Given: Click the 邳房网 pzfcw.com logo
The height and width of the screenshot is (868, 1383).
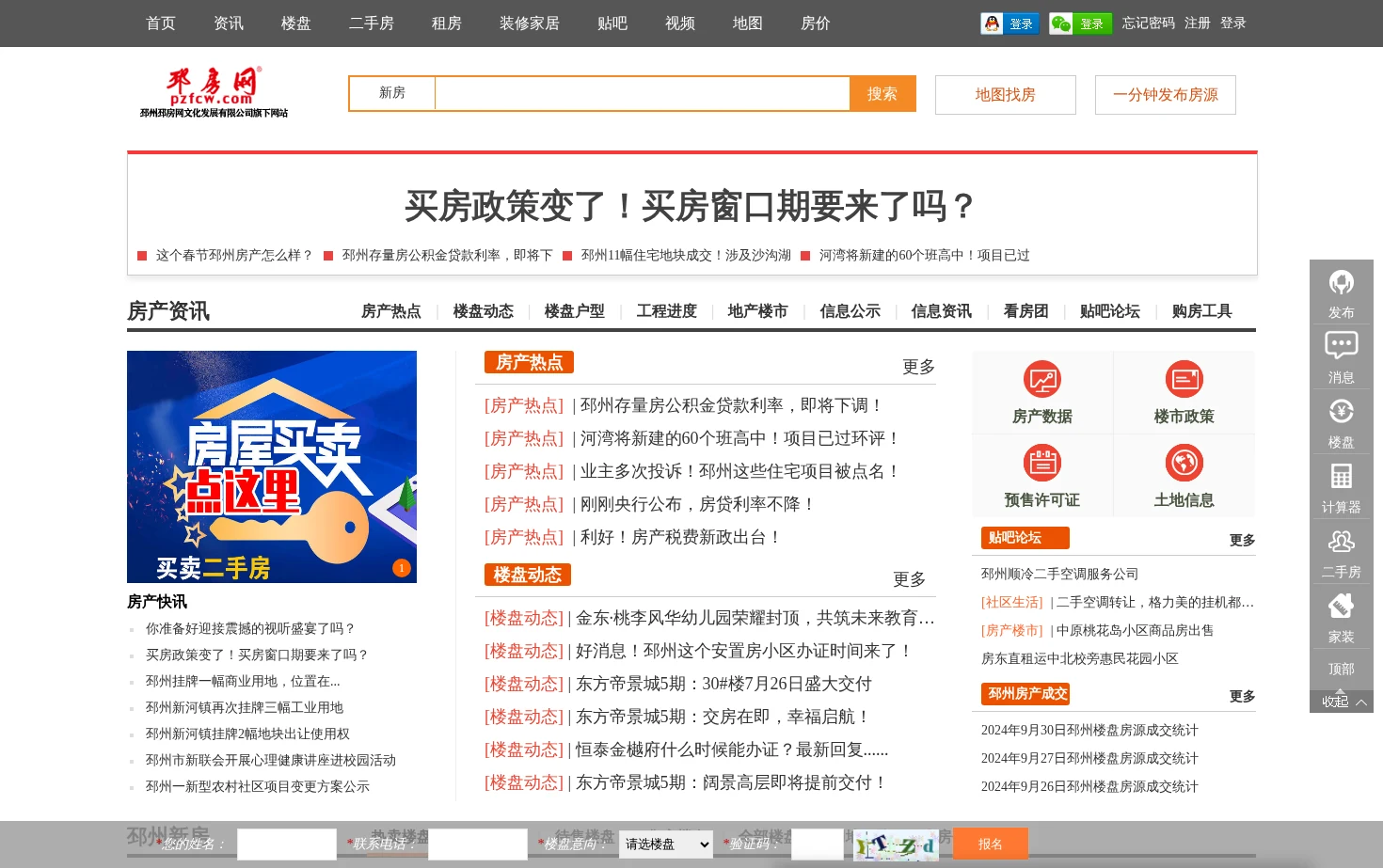Looking at the screenshot, I should (x=215, y=91).
